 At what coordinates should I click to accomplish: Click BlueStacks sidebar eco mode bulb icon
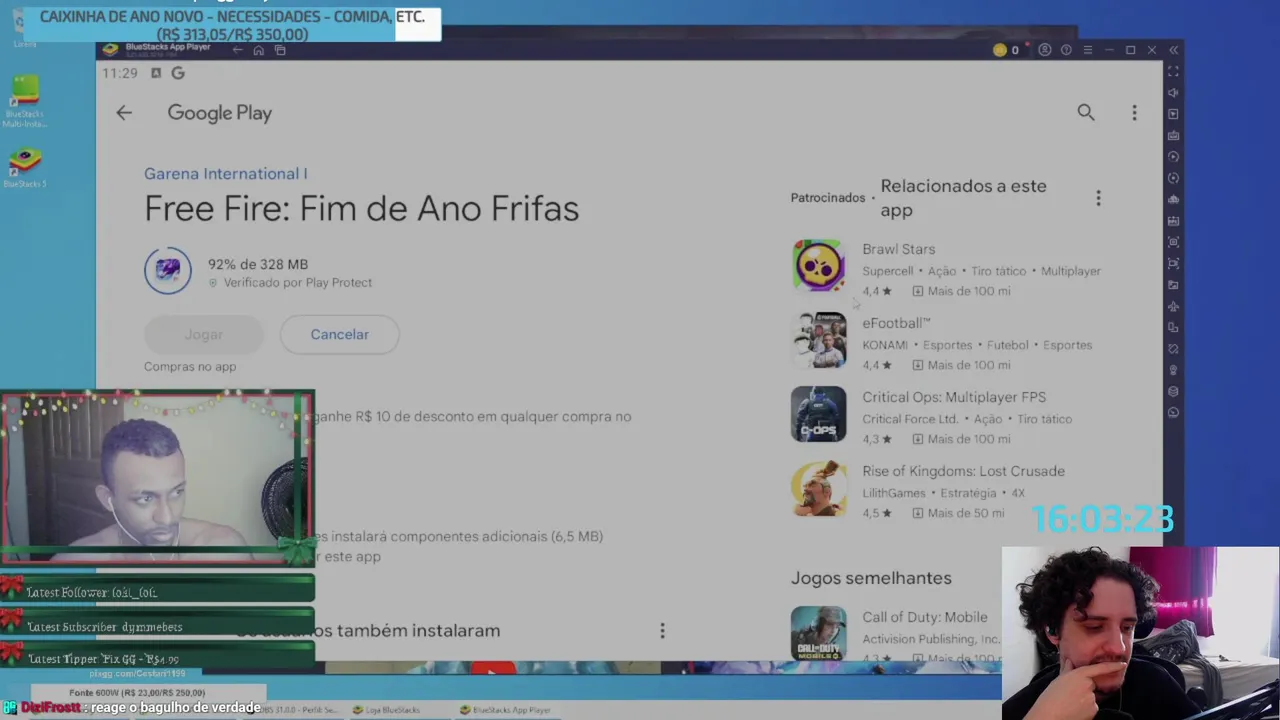(1174, 370)
